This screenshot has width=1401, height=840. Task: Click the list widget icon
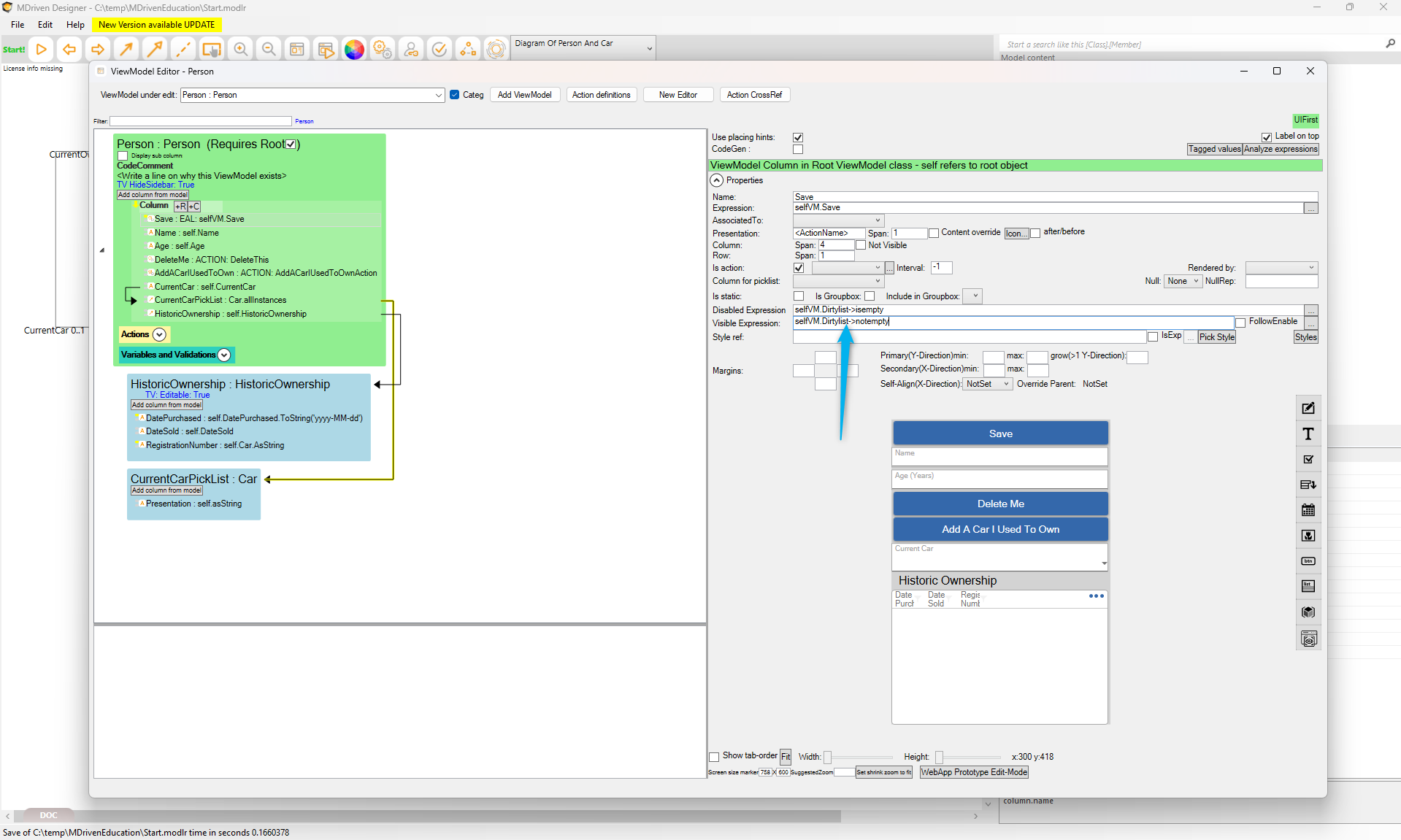(1308, 586)
